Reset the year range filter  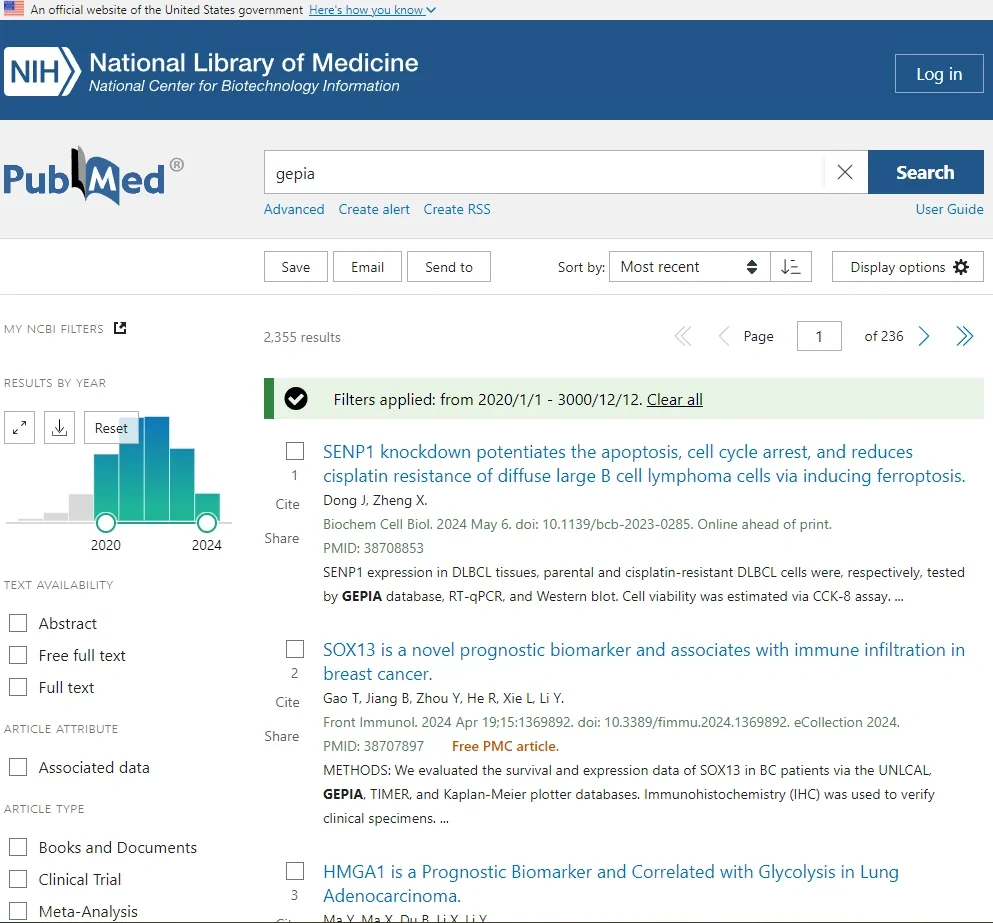pyautogui.click(x=111, y=428)
